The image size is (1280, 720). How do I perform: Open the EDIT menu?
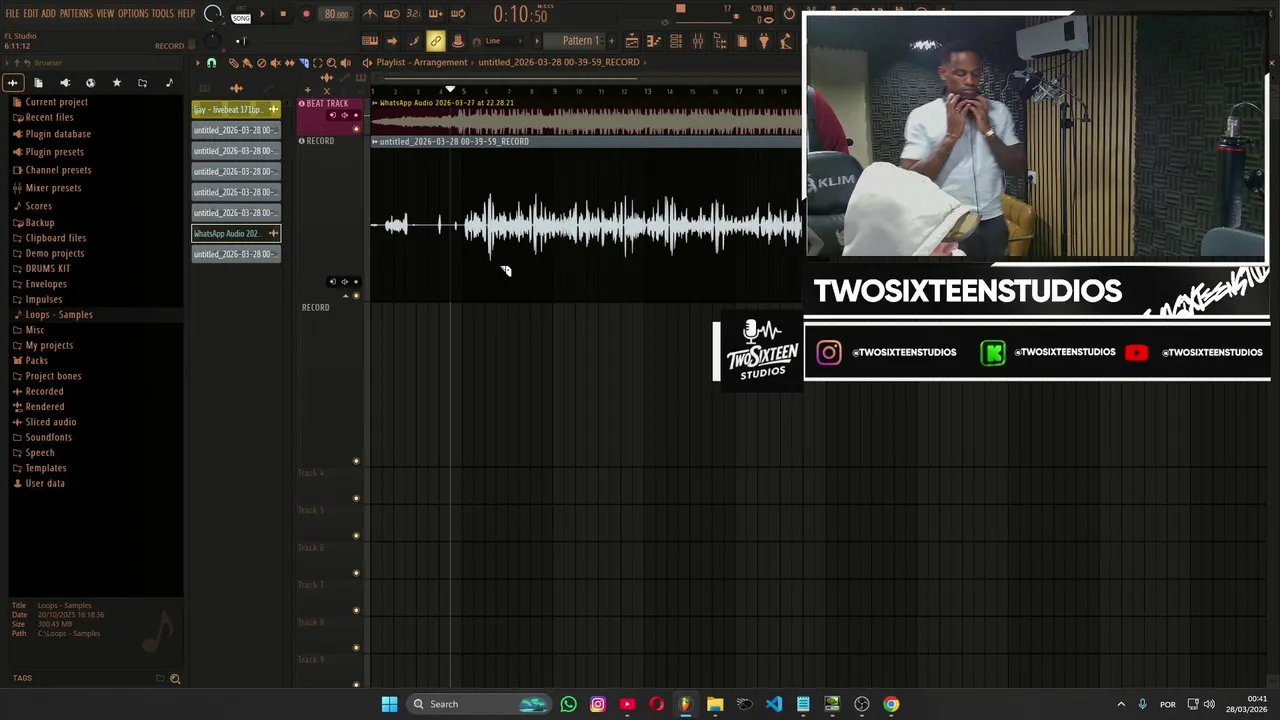click(30, 13)
